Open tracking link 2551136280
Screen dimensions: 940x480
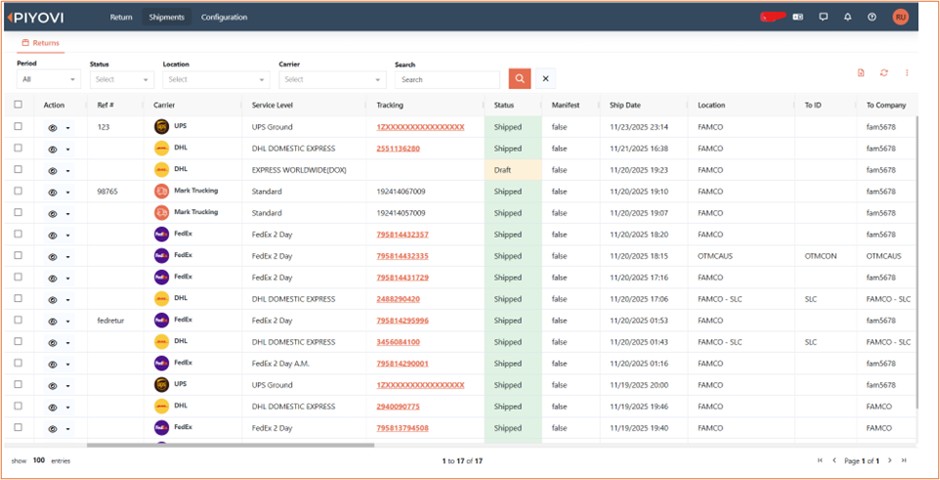(x=398, y=149)
